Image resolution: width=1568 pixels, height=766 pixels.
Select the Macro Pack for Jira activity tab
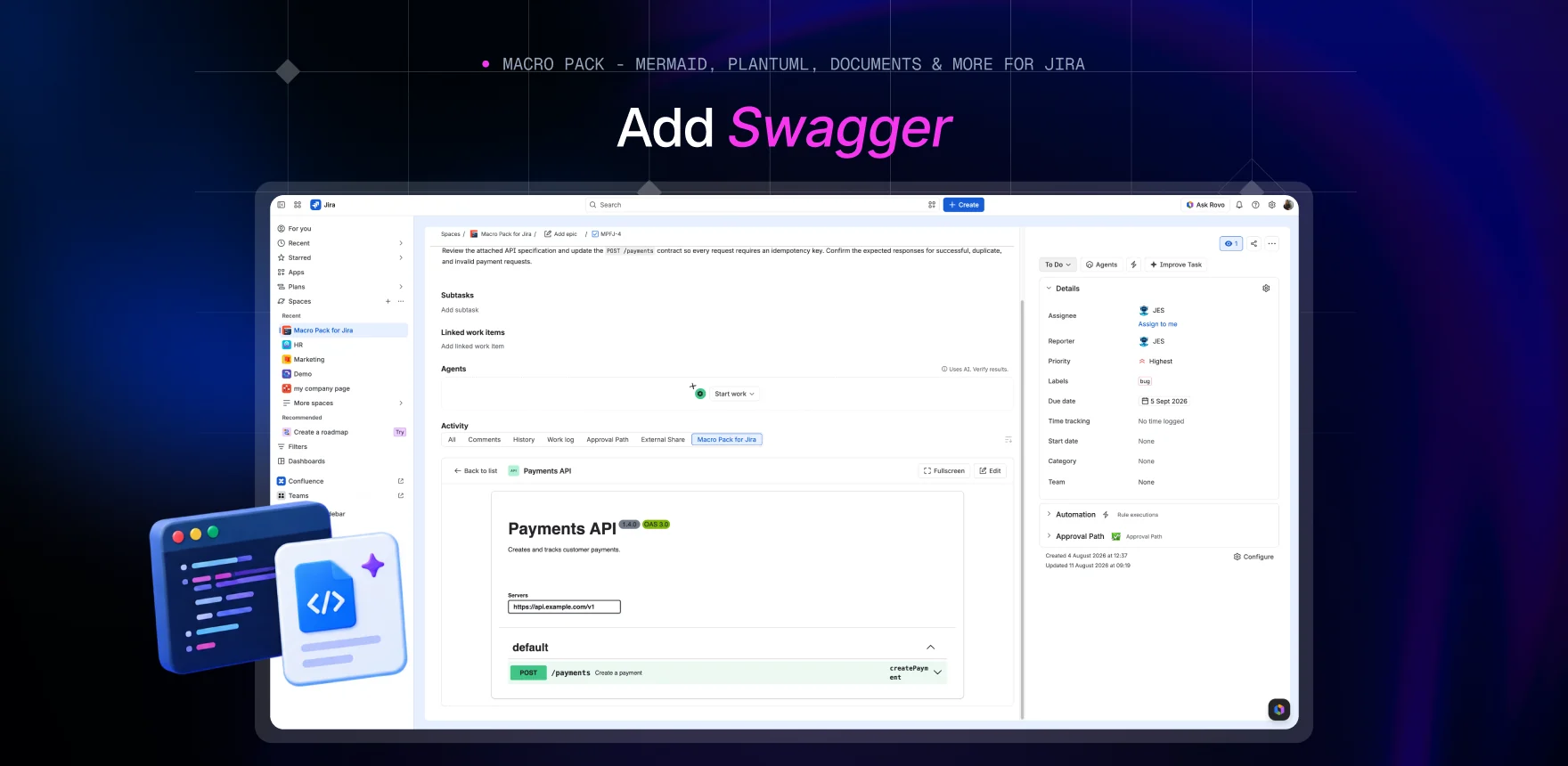pyautogui.click(x=727, y=439)
